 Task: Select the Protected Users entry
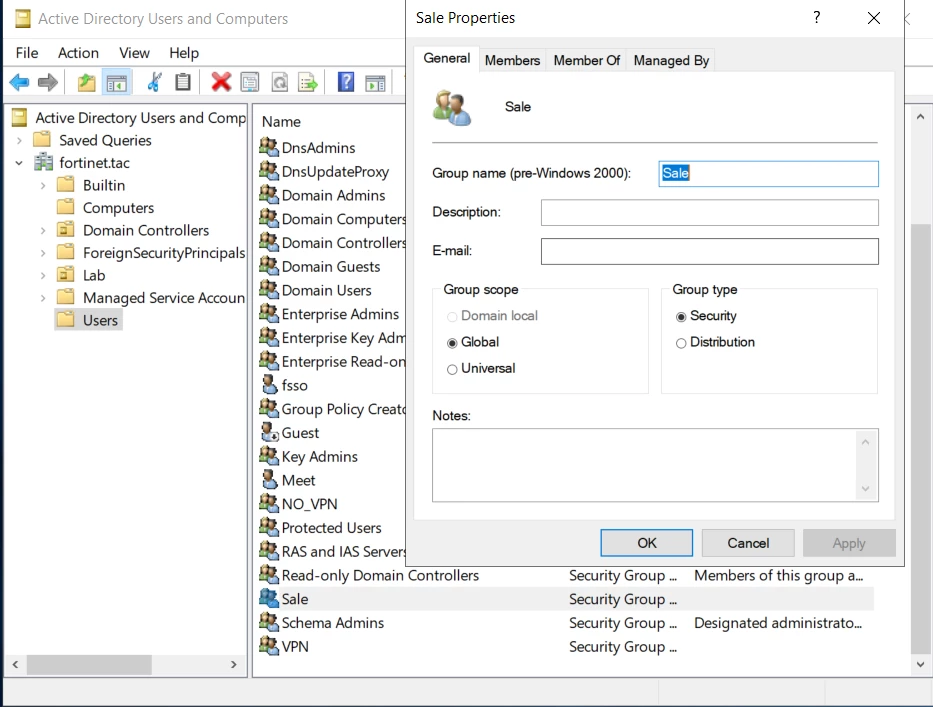tap(331, 527)
